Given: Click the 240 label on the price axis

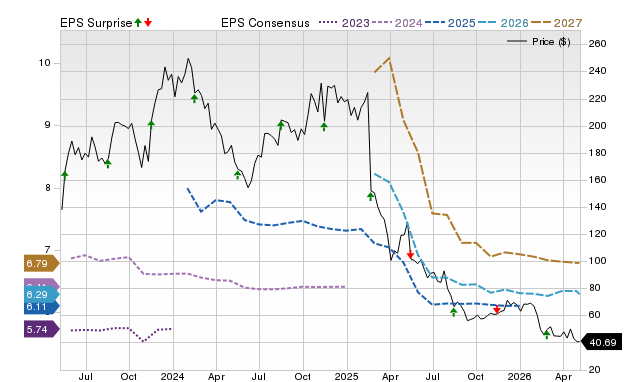Looking at the screenshot, I should 597,71.
